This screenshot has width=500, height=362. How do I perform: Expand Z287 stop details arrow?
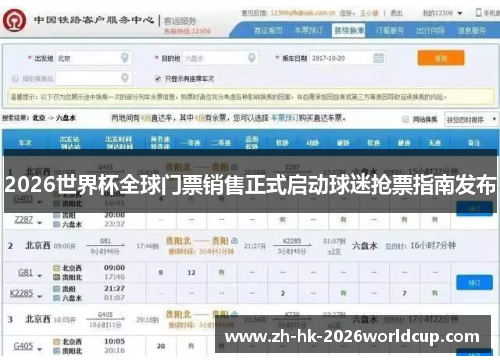coord(40,222)
